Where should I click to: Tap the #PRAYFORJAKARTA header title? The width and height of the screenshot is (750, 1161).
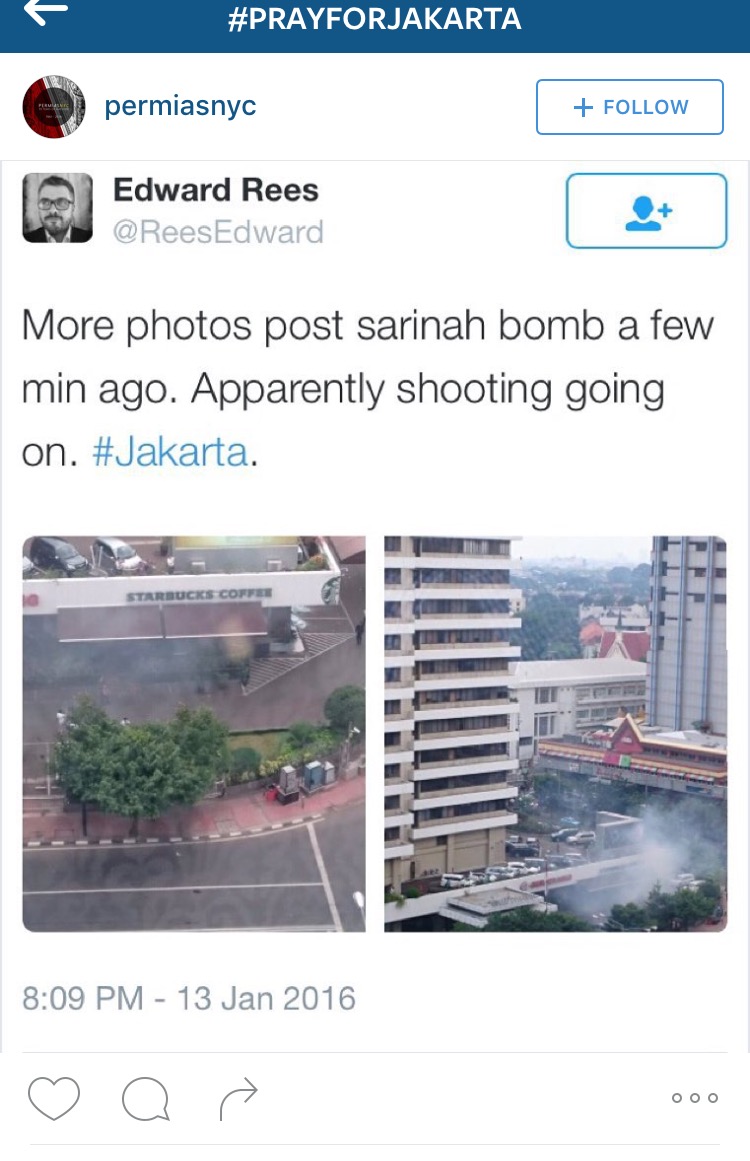click(x=375, y=19)
